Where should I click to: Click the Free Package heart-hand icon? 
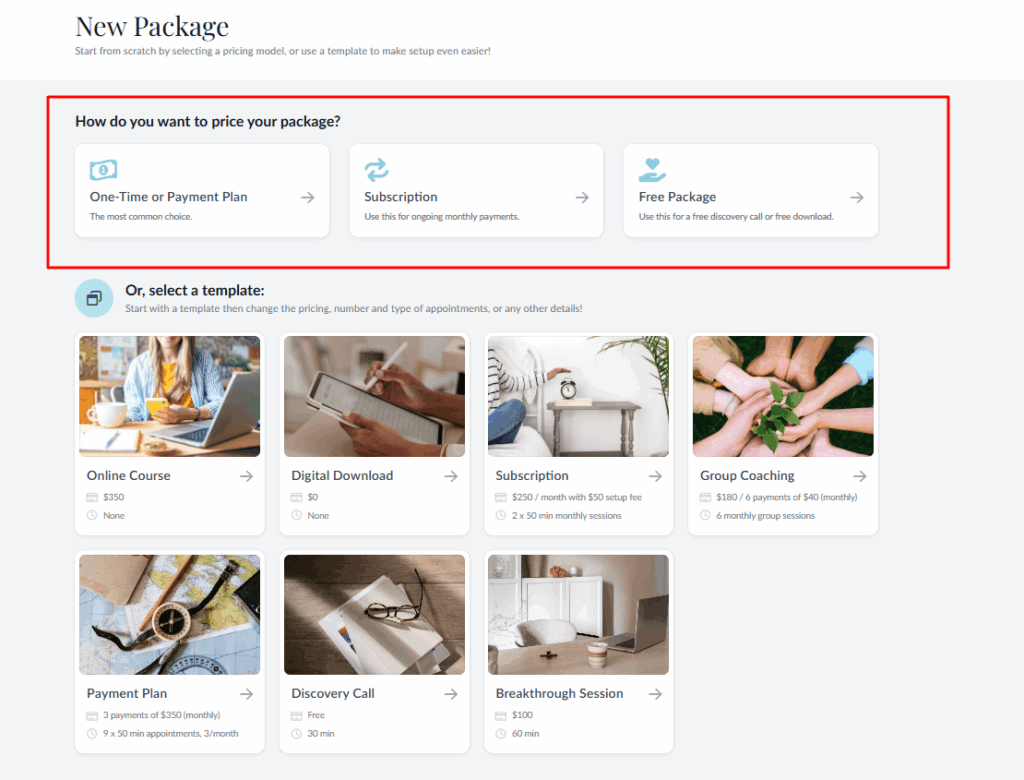[x=652, y=170]
